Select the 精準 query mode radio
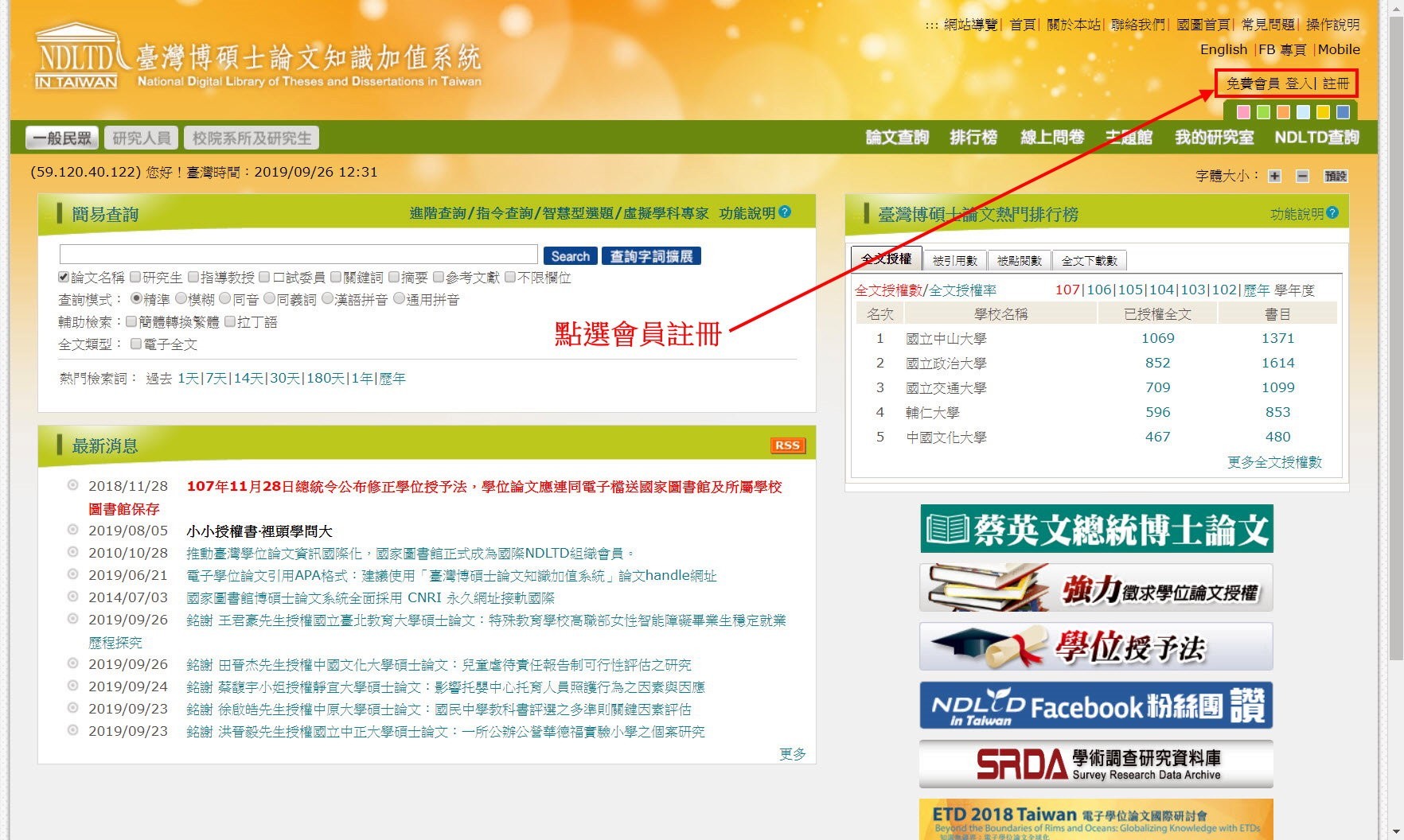This screenshot has height=840, width=1404. [x=136, y=298]
